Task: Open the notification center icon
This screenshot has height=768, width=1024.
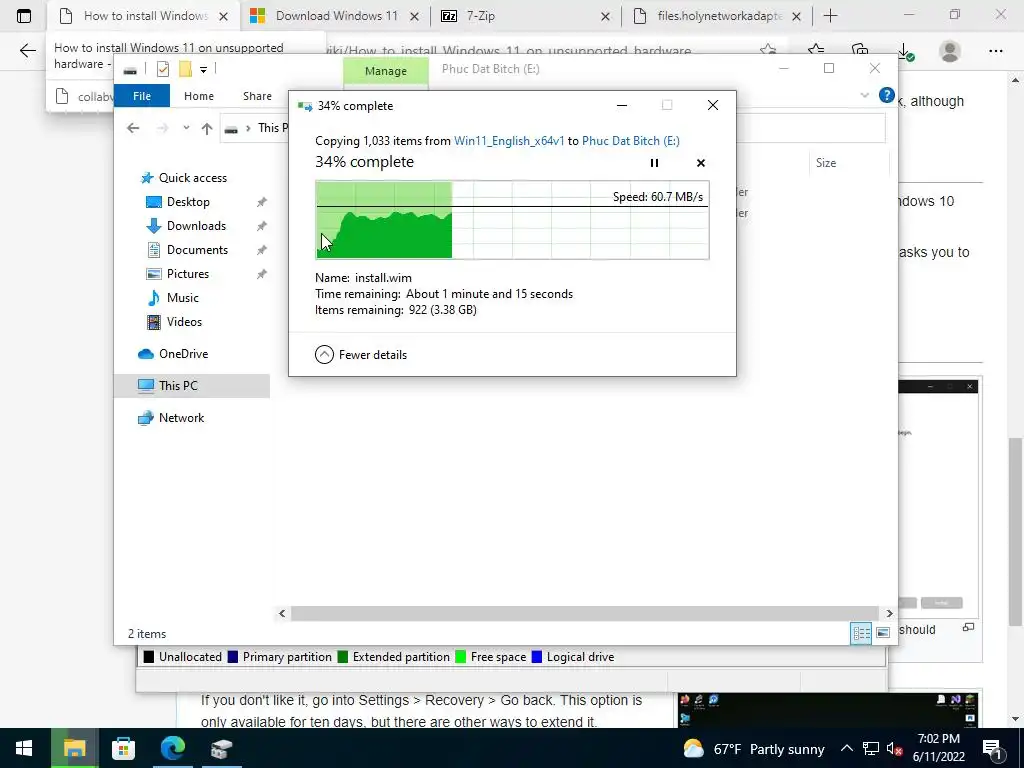Action: 993,748
